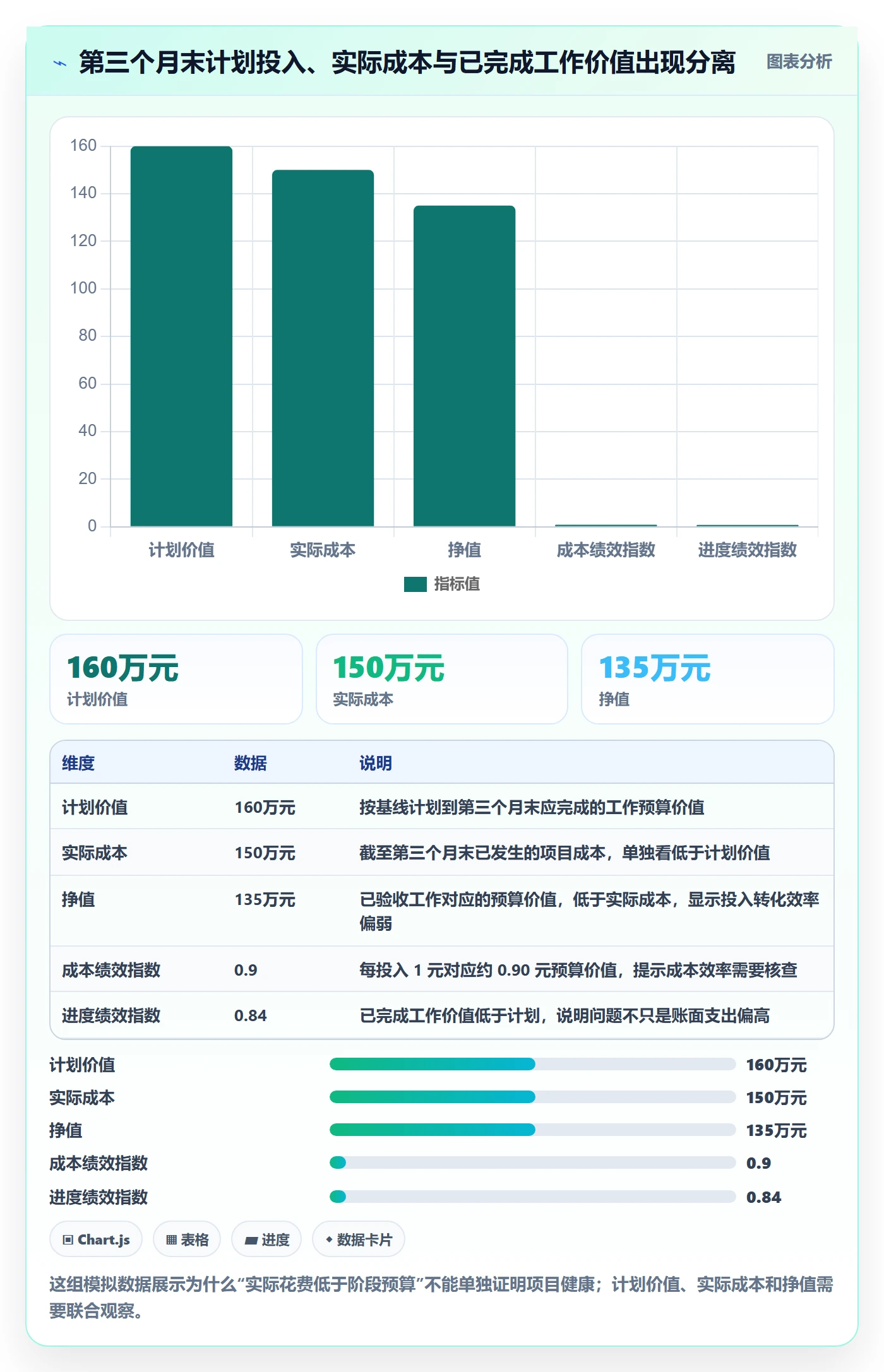This screenshot has height=1372, width=884.
Task: Select the 实际成本 table row cell
Action: click(x=95, y=853)
